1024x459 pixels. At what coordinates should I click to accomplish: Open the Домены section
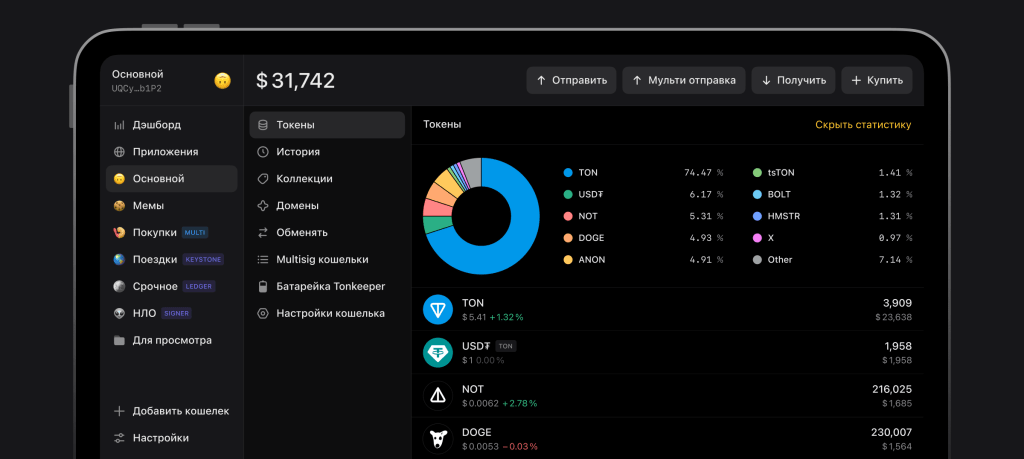(x=327, y=206)
